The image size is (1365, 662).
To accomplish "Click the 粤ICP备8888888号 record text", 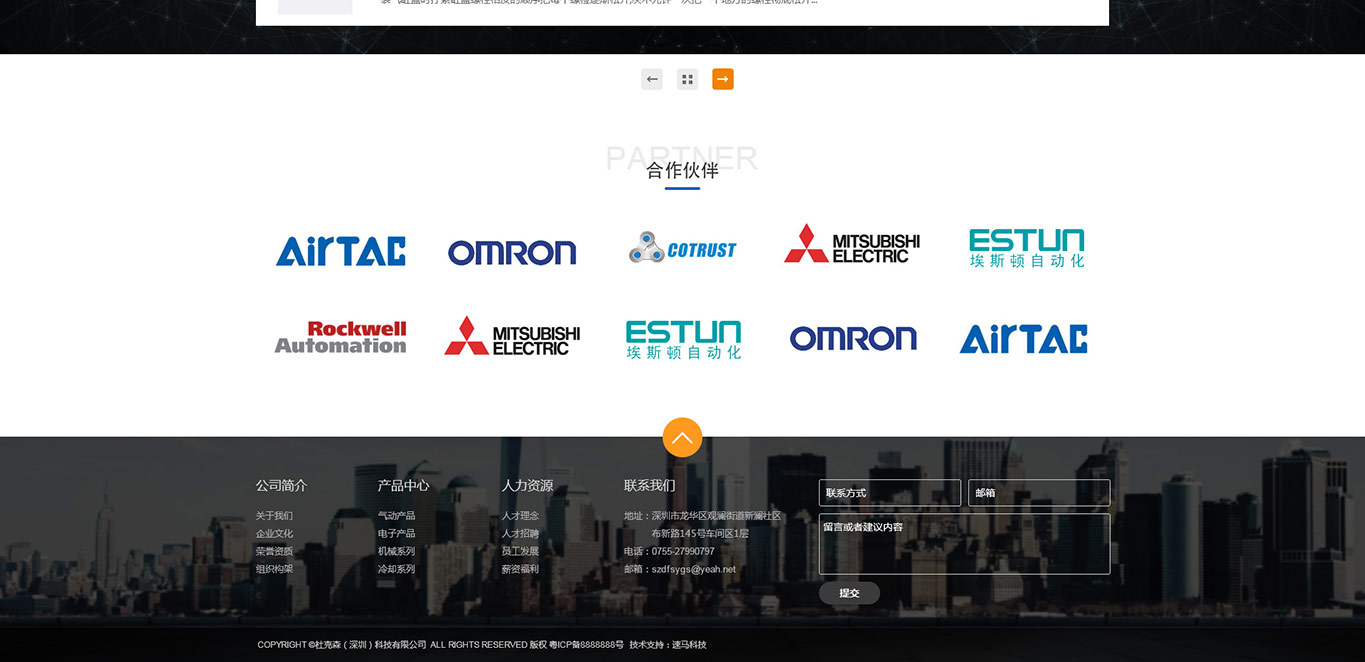I will pos(586,645).
